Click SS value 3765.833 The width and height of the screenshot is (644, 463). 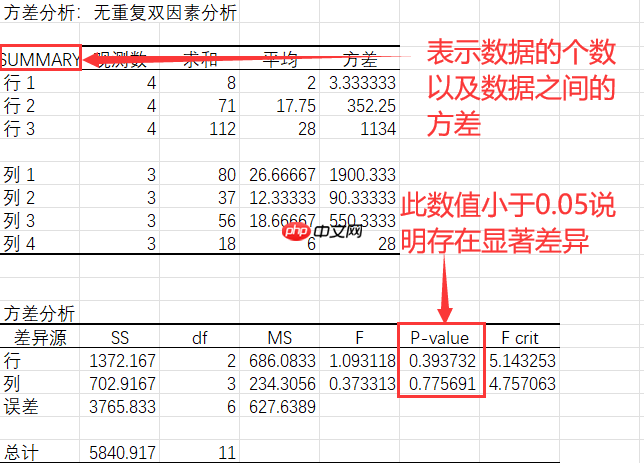coord(122,407)
